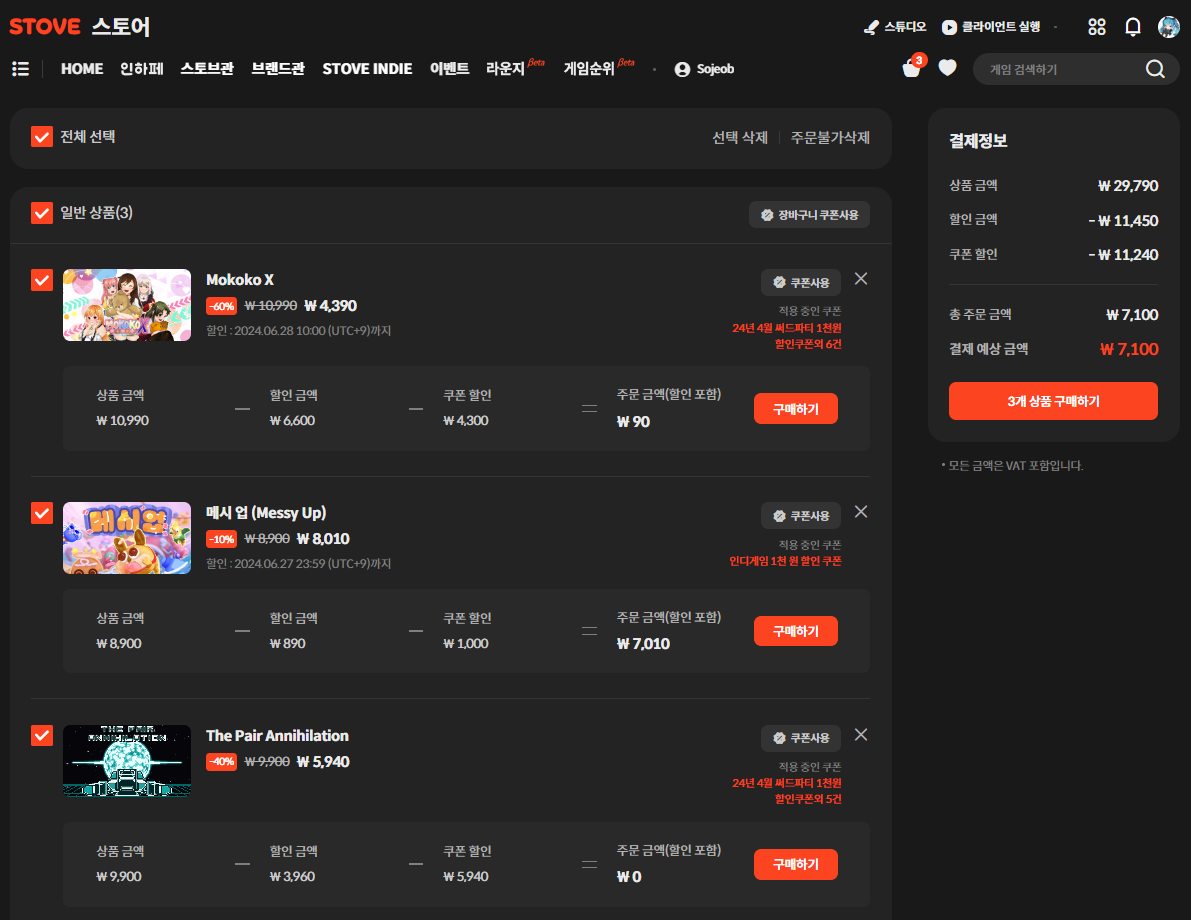The image size is (1191, 920).
Task: Click 구매하기 for Mokoko X
Action: pos(795,409)
